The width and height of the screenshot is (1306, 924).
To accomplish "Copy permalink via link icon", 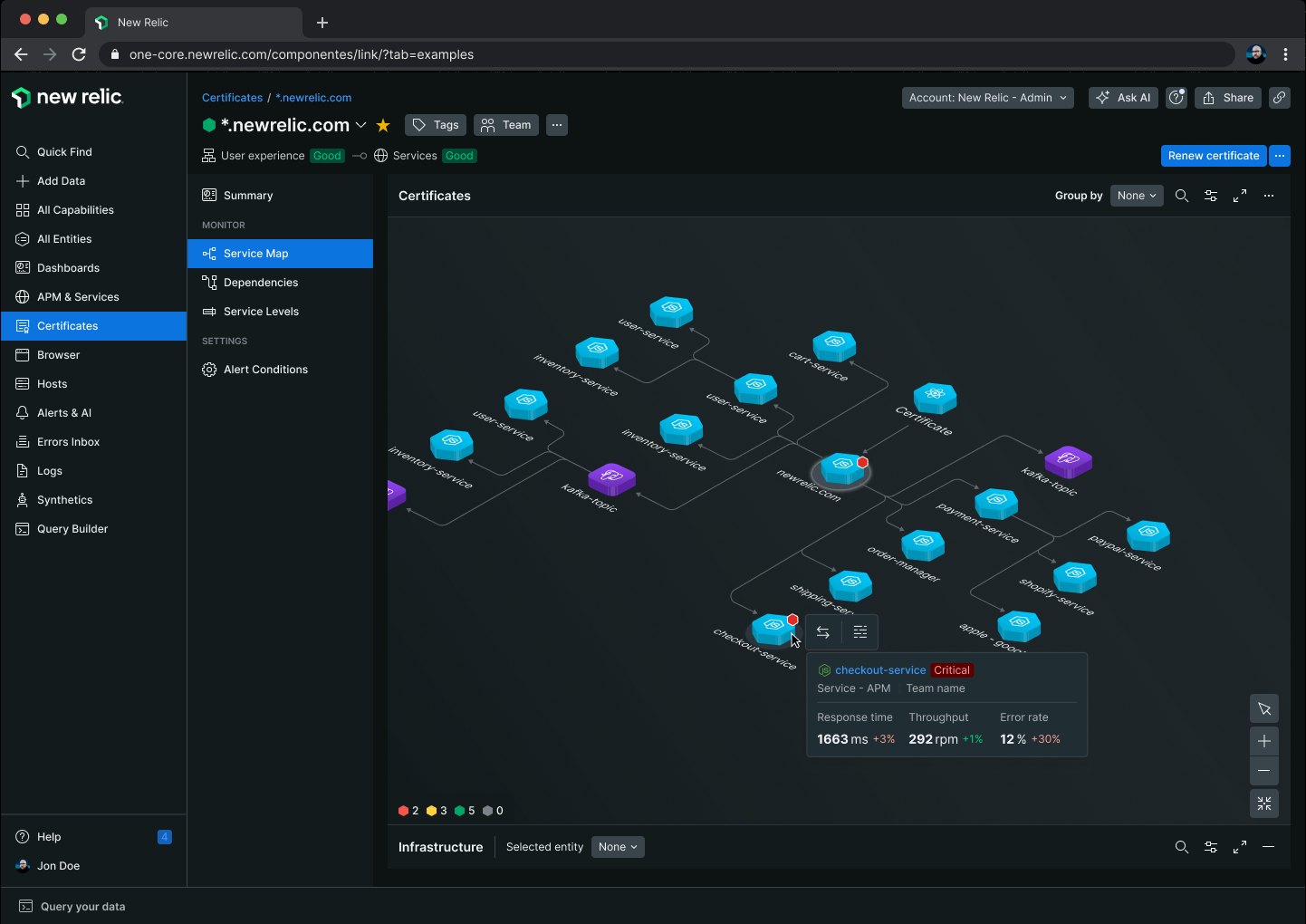I will [1280, 98].
